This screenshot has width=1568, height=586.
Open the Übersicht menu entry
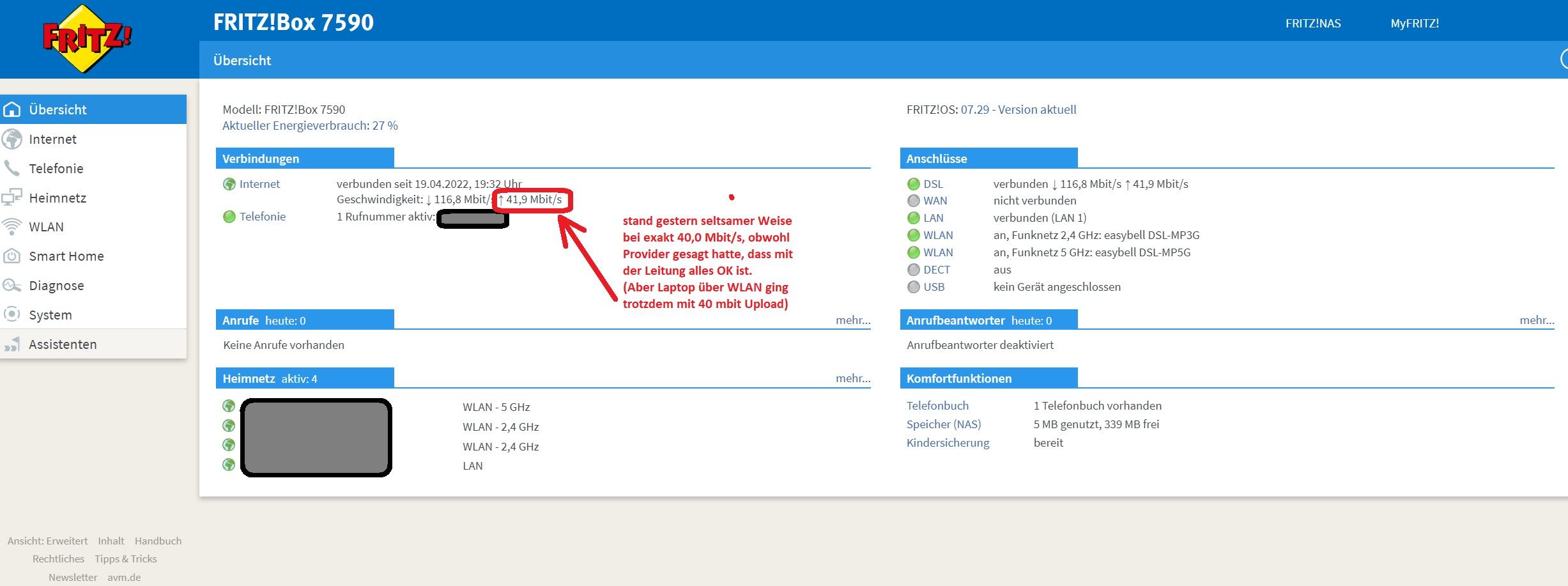93,109
